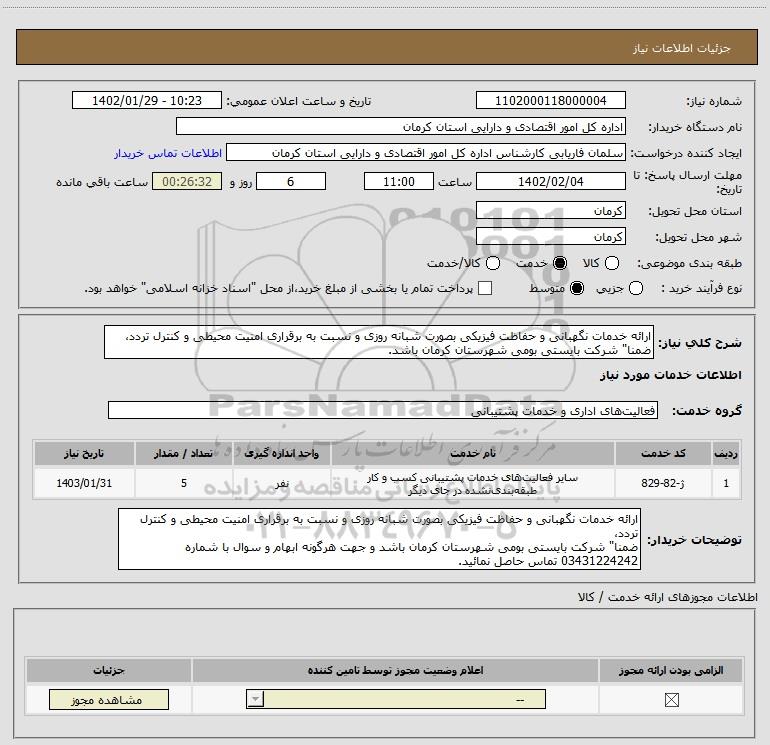Click the service name cell سایر فعالیت‌های خدمات پشتیبانی
The width and height of the screenshot is (770, 745).
472,483
